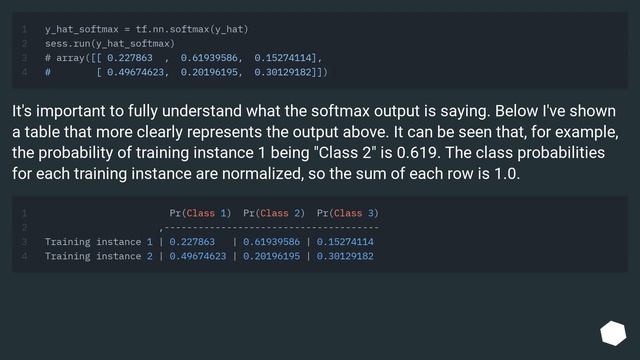The image size is (640, 360).
Task: Click tf.nn.softmax call in code
Action: point(192,29)
